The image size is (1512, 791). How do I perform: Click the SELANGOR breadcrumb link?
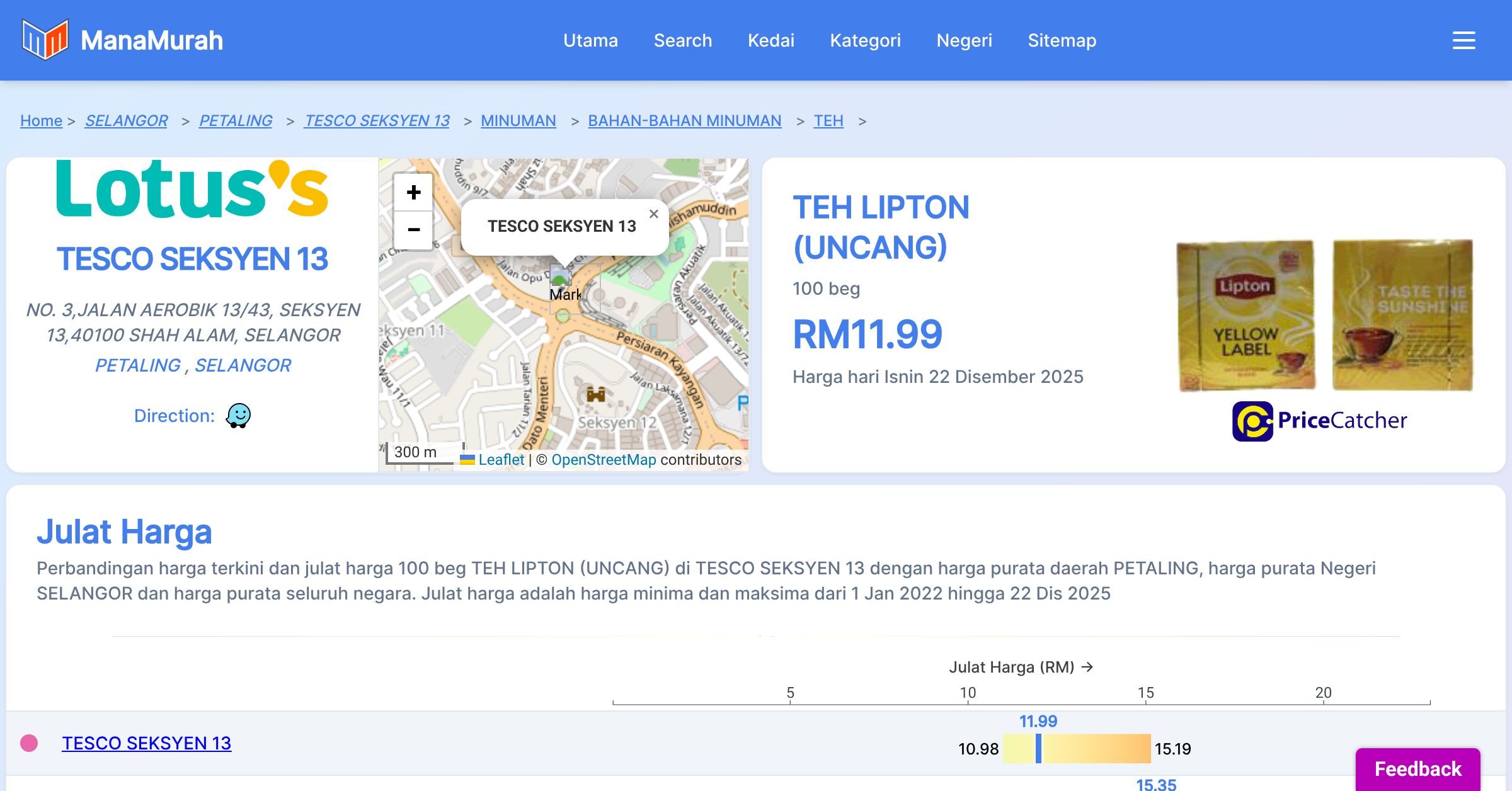[126, 120]
